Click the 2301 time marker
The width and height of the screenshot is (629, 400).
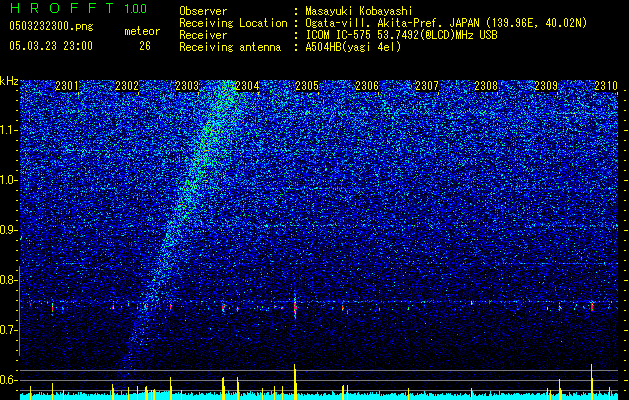coord(67,85)
